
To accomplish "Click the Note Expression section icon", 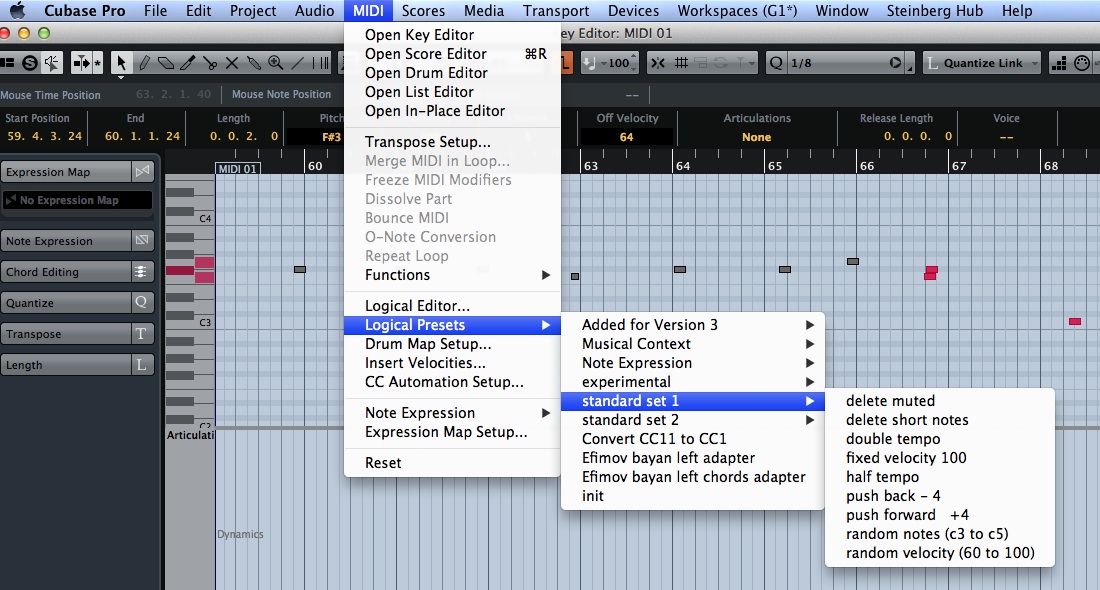I will pyautogui.click(x=142, y=241).
